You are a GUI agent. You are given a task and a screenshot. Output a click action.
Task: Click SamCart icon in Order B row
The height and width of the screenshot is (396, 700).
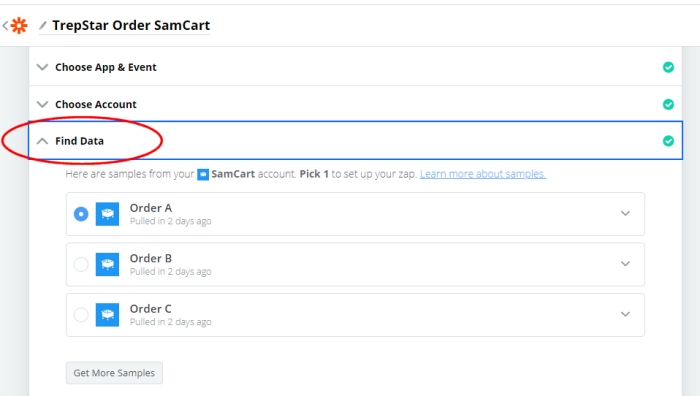point(107,264)
